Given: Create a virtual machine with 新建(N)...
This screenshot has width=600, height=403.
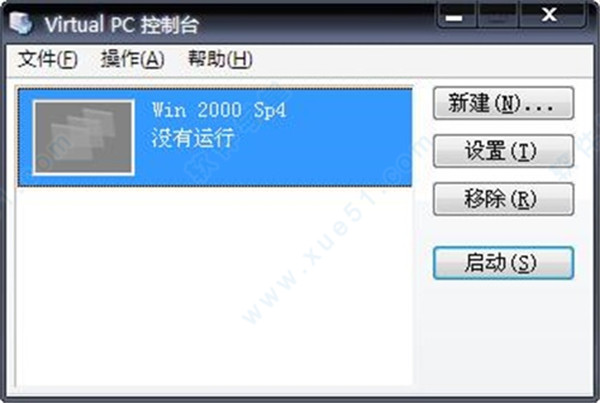Looking at the screenshot, I should pyautogui.click(x=503, y=103).
